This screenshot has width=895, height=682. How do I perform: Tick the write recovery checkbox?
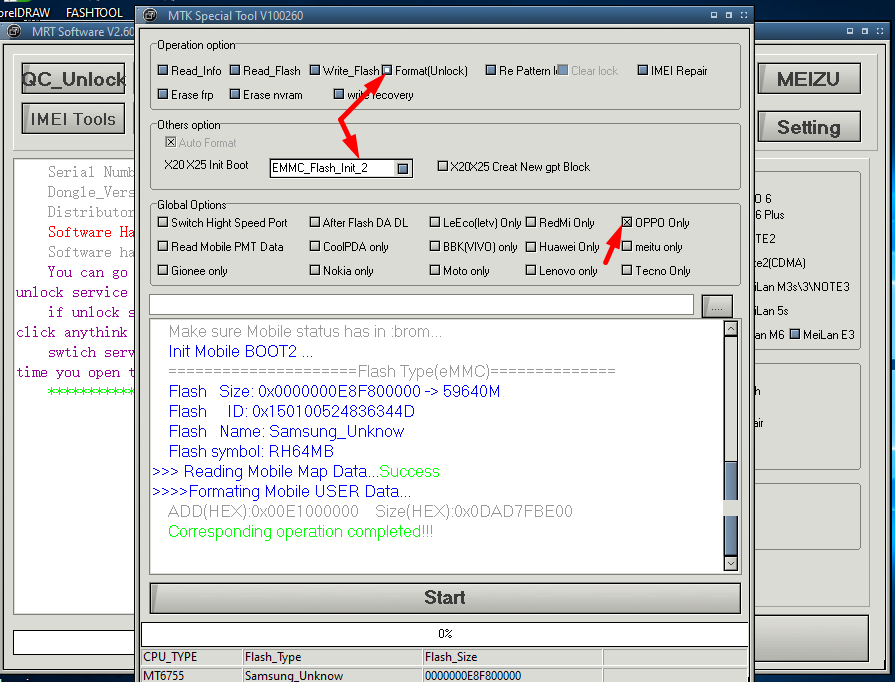pos(338,94)
